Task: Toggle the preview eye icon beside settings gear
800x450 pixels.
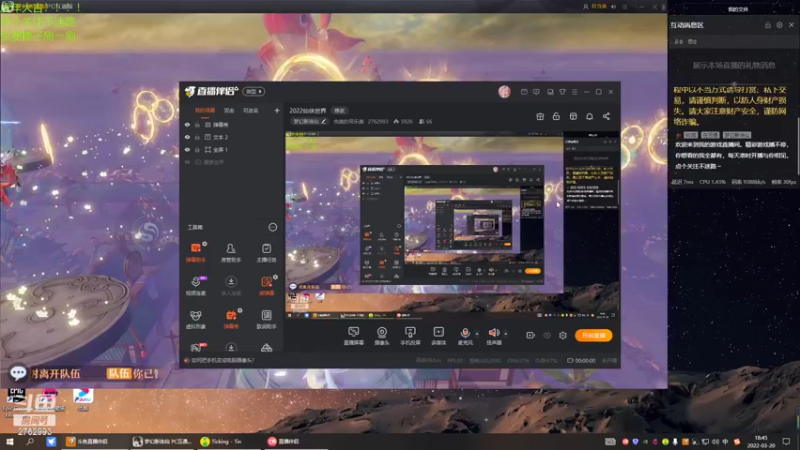Action: (546, 335)
